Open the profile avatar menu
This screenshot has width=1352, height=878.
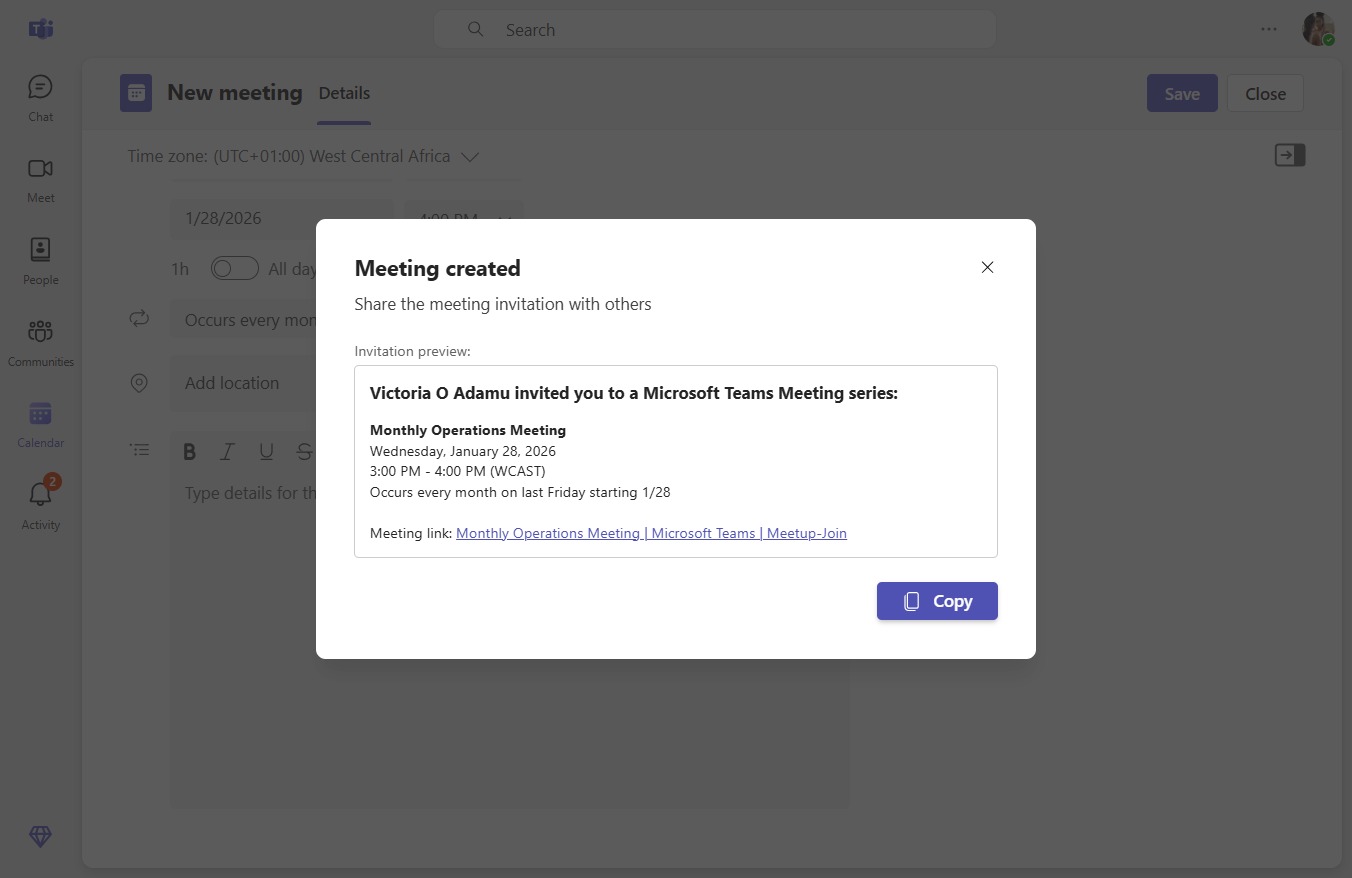1318,29
